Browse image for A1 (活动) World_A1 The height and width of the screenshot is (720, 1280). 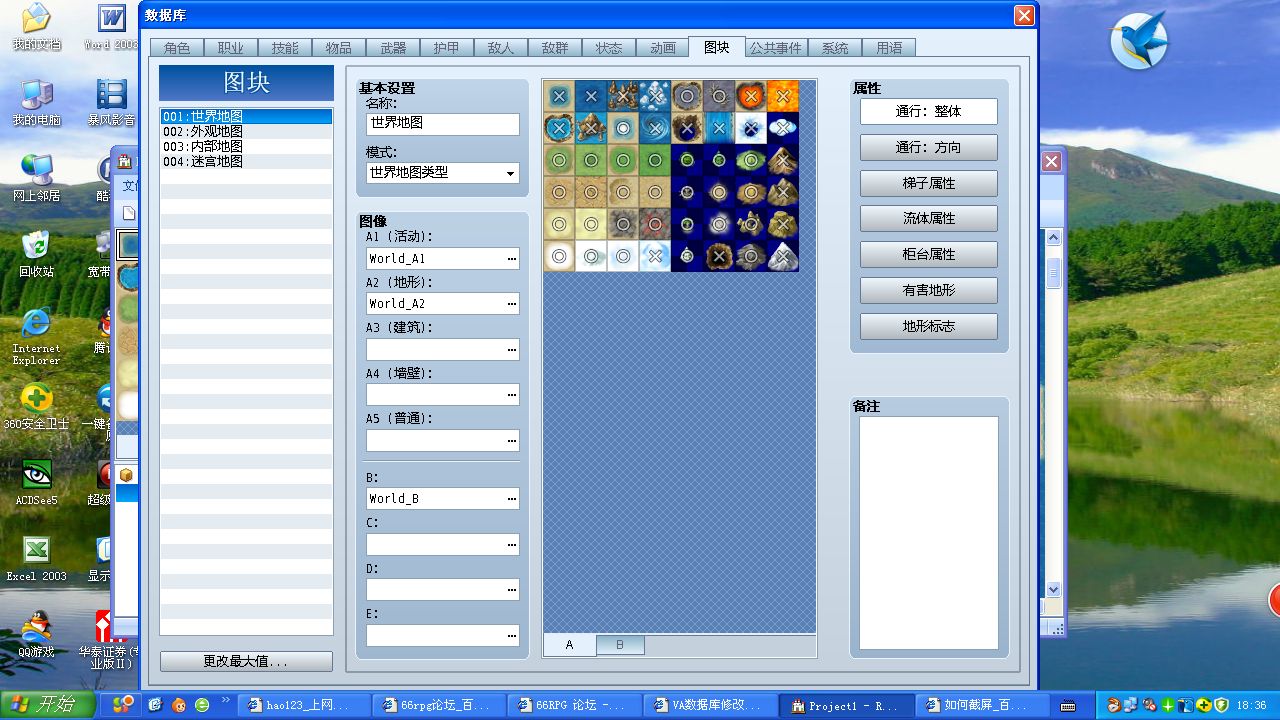(x=512, y=258)
